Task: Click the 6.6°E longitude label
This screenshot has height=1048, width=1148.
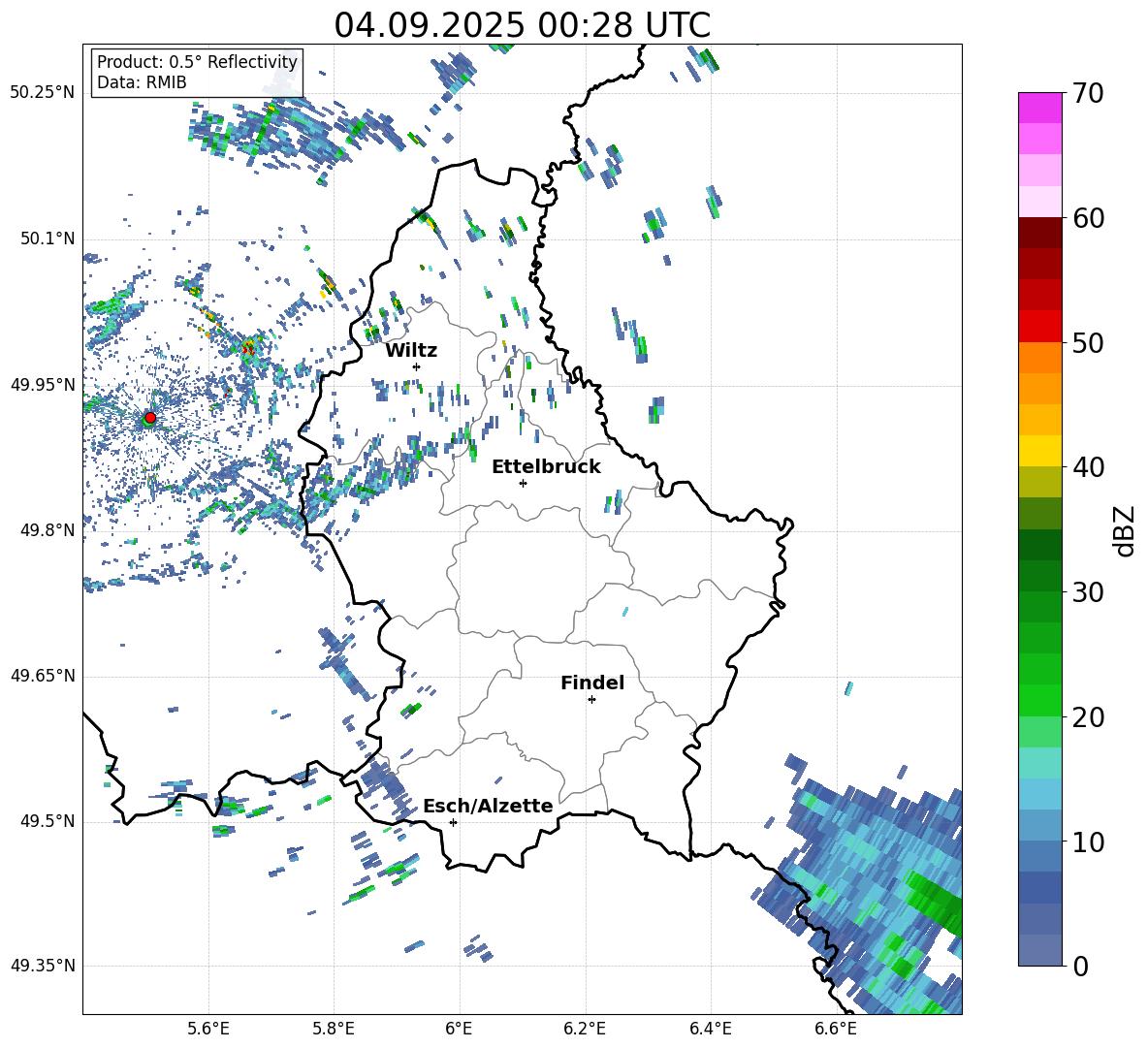Action: [836, 1029]
